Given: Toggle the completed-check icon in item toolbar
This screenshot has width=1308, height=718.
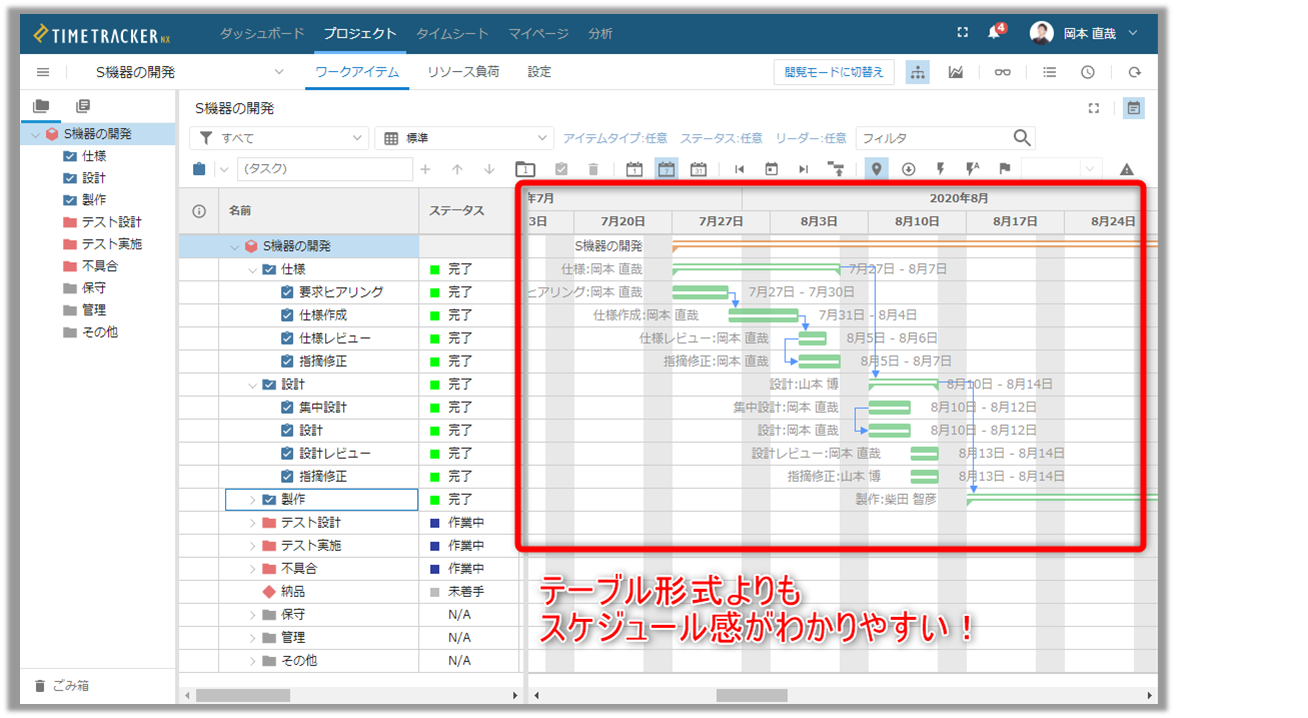Looking at the screenshot, I should (x=561, y=169).
